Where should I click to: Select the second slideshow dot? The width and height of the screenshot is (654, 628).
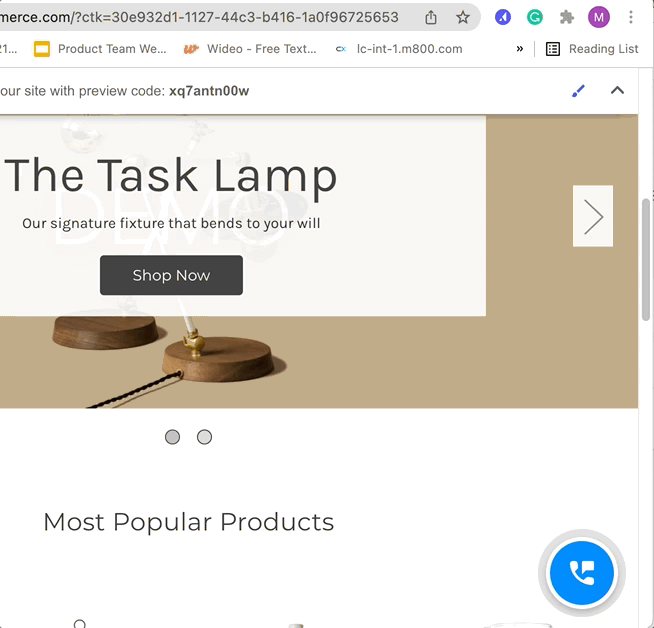point(204,437)
